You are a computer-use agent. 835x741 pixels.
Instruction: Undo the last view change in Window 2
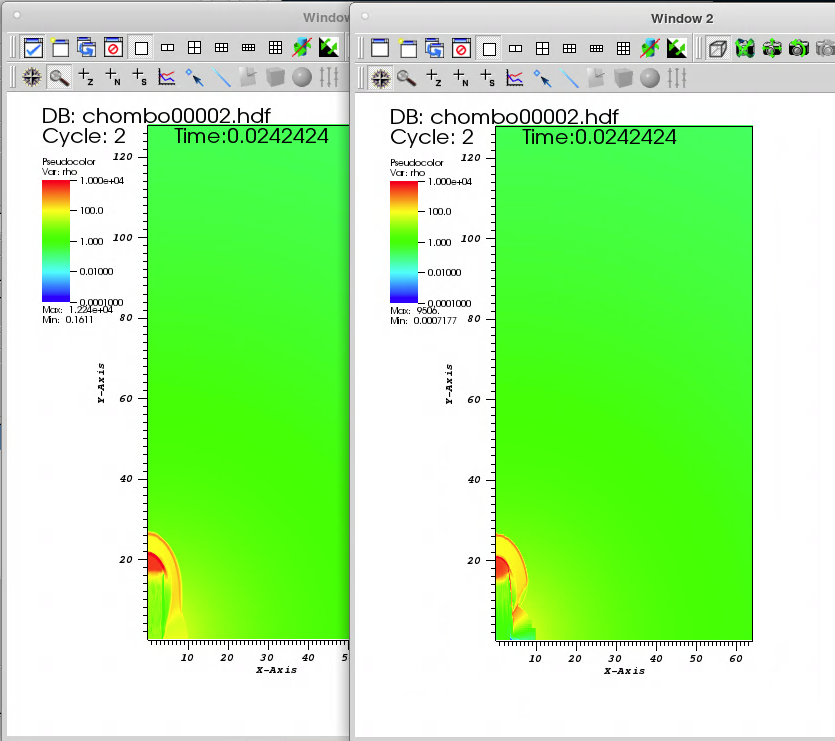pyautogui.click(x=799, y=48)
